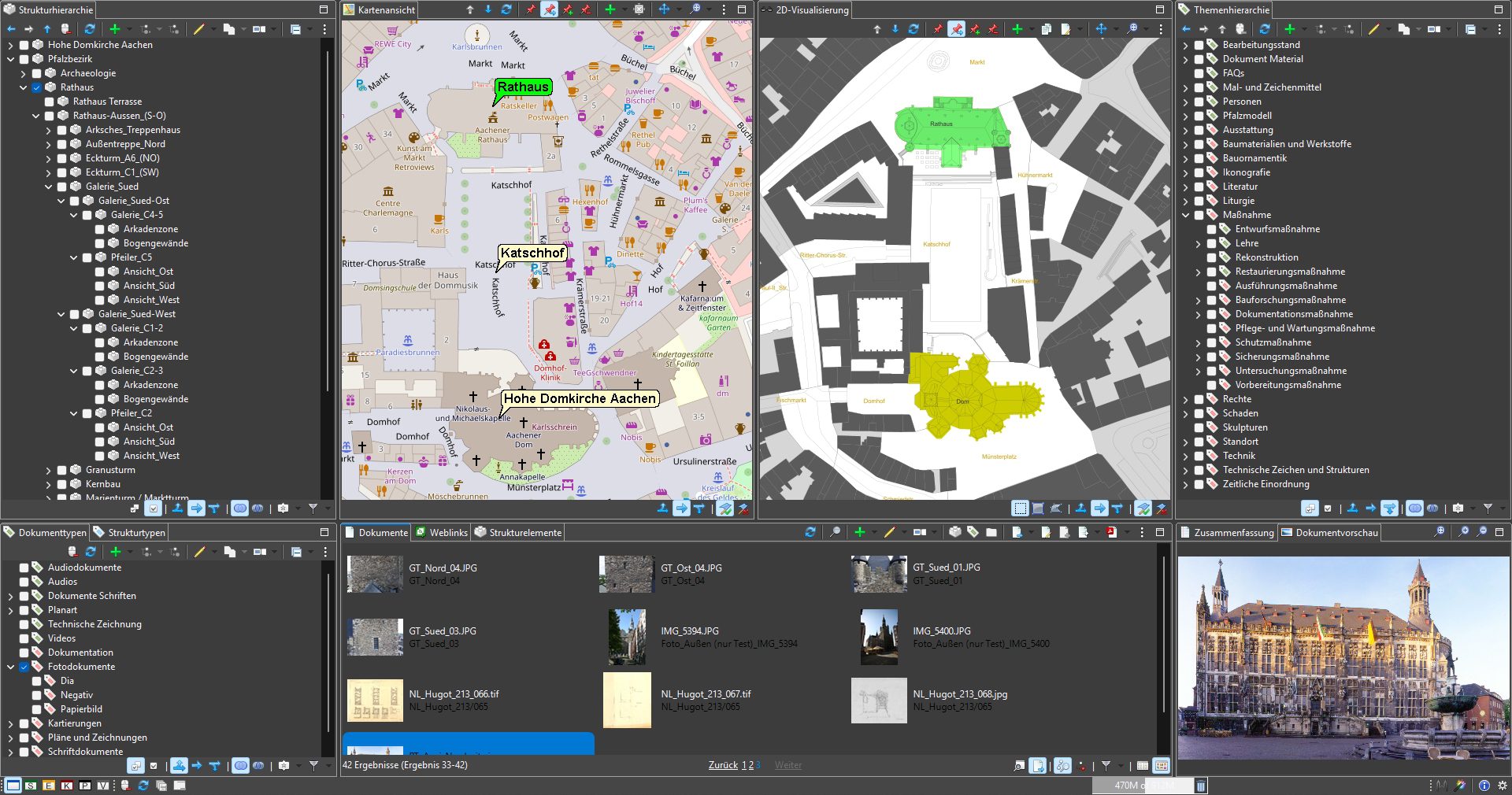Collapse the Maßnahme tree node
The image size is (1512, 795).
pyautogui.click(x=1185, y=215)
